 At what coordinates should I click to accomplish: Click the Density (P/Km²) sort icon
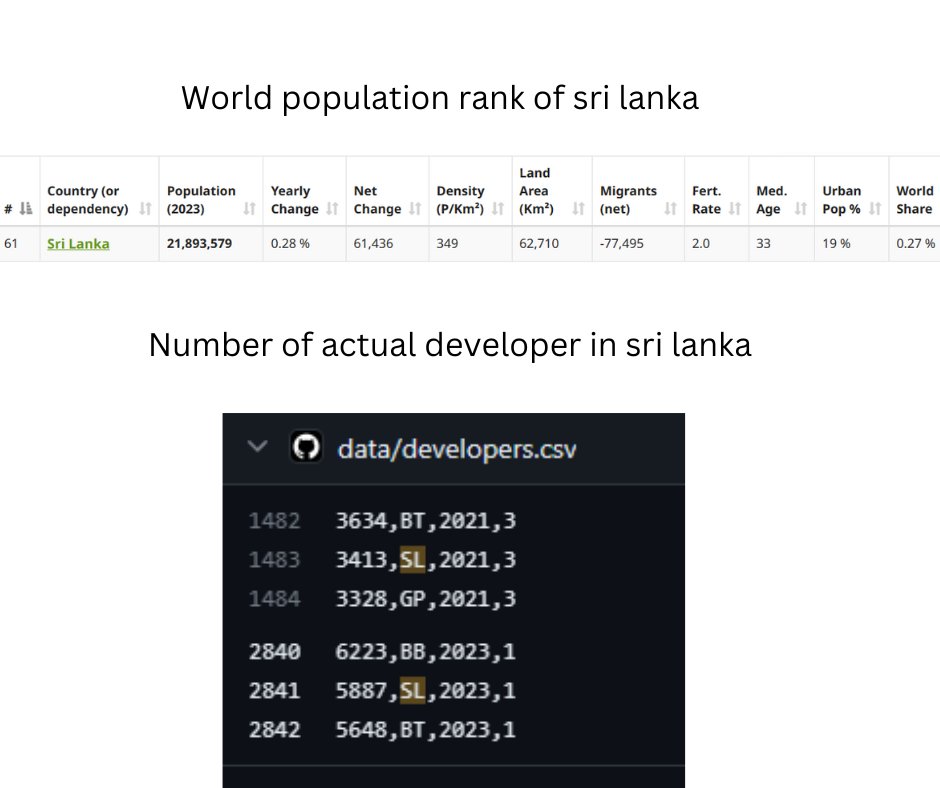(496, 209)
